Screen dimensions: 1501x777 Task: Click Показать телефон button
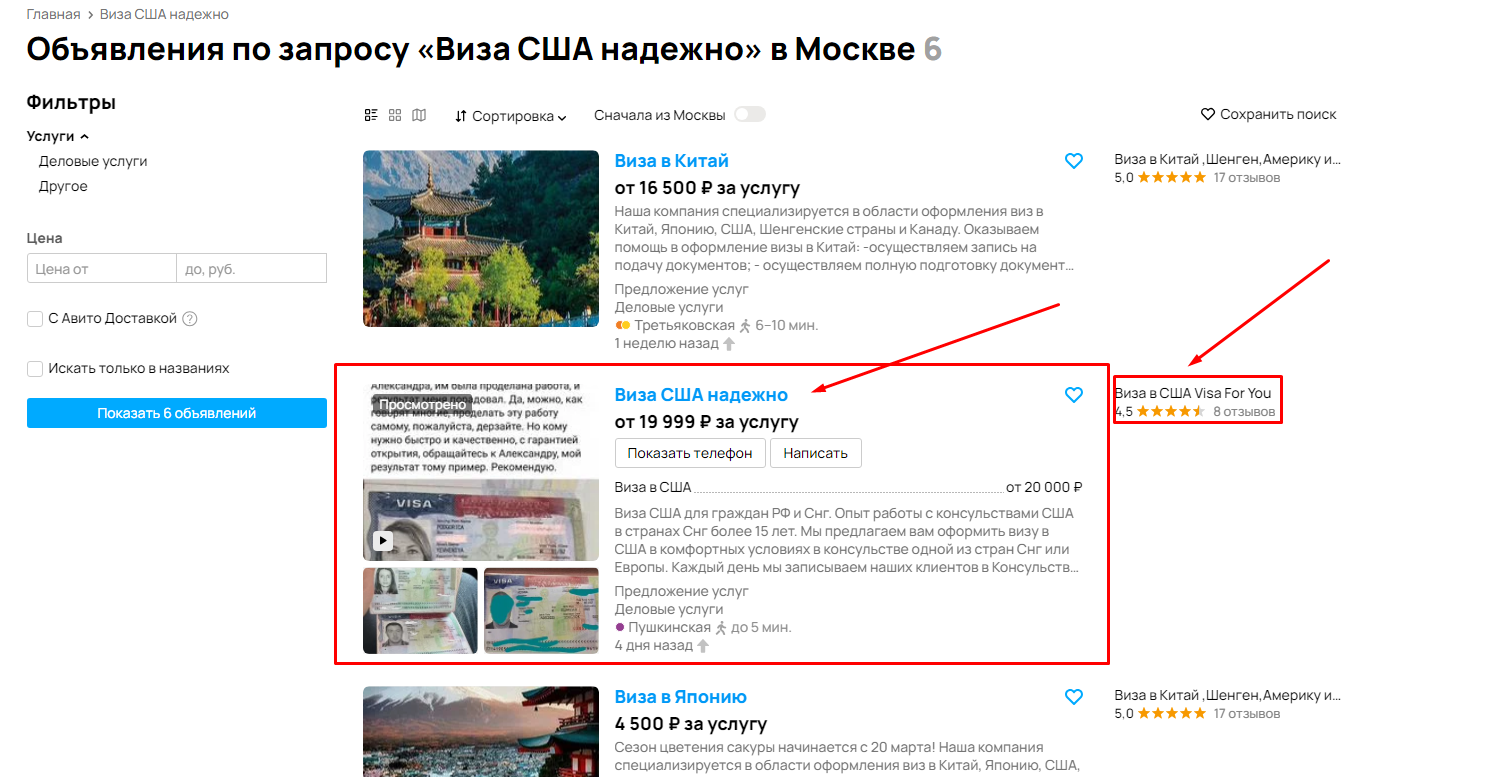pyautogui.click(x=690, y=453)
